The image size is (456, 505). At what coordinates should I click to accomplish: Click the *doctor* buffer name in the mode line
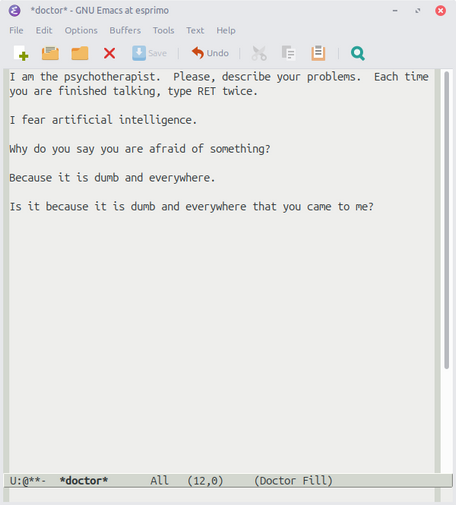point(84,481)
